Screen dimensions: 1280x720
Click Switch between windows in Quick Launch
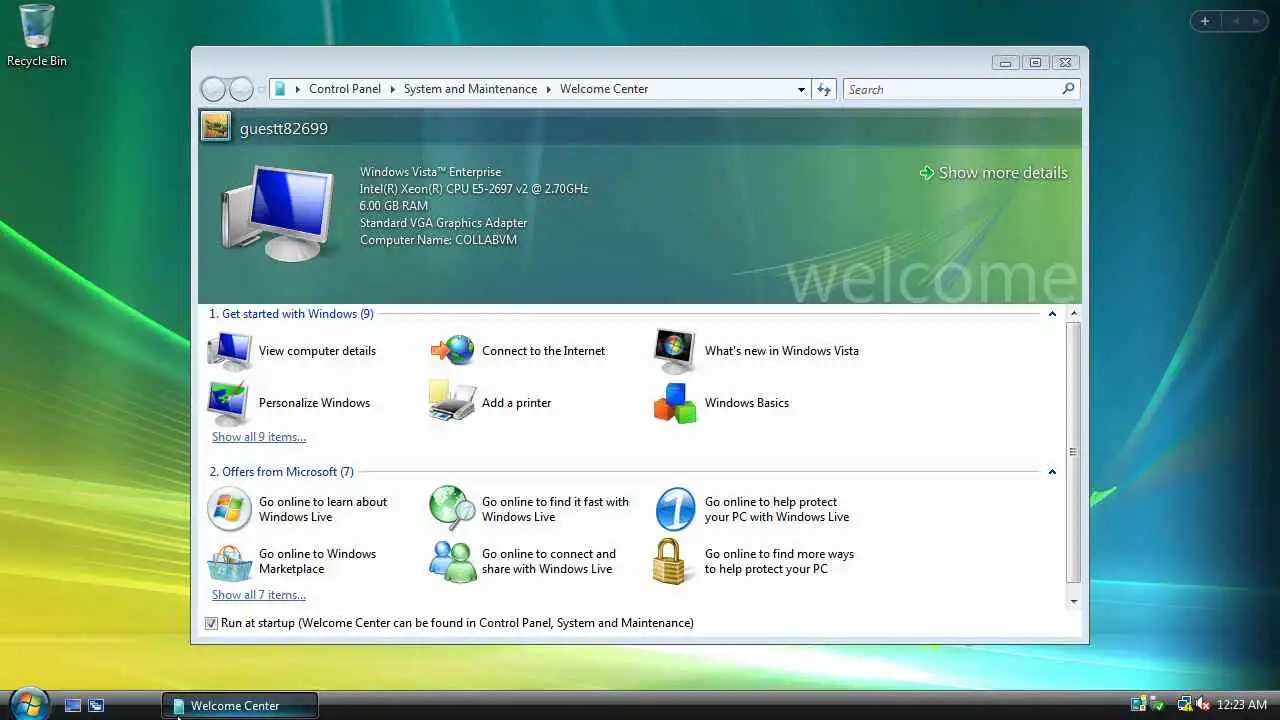pyautogui.click(x=96, y=705)
